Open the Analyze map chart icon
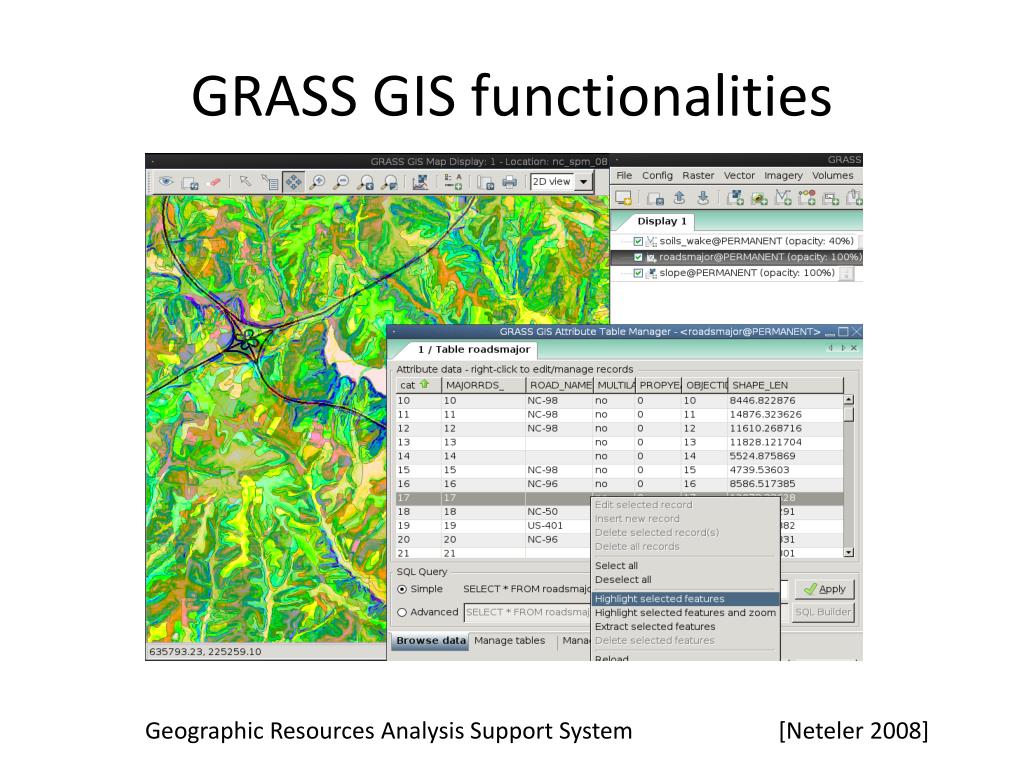This screenshot has width=1024, height=768. (421, 182)
